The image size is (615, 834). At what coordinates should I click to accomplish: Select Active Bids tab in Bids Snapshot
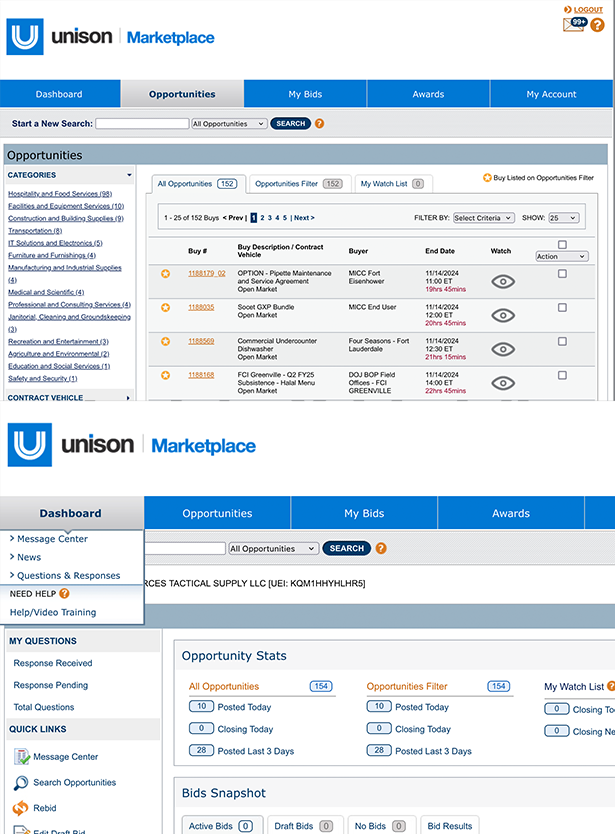[x=222, y=826]
